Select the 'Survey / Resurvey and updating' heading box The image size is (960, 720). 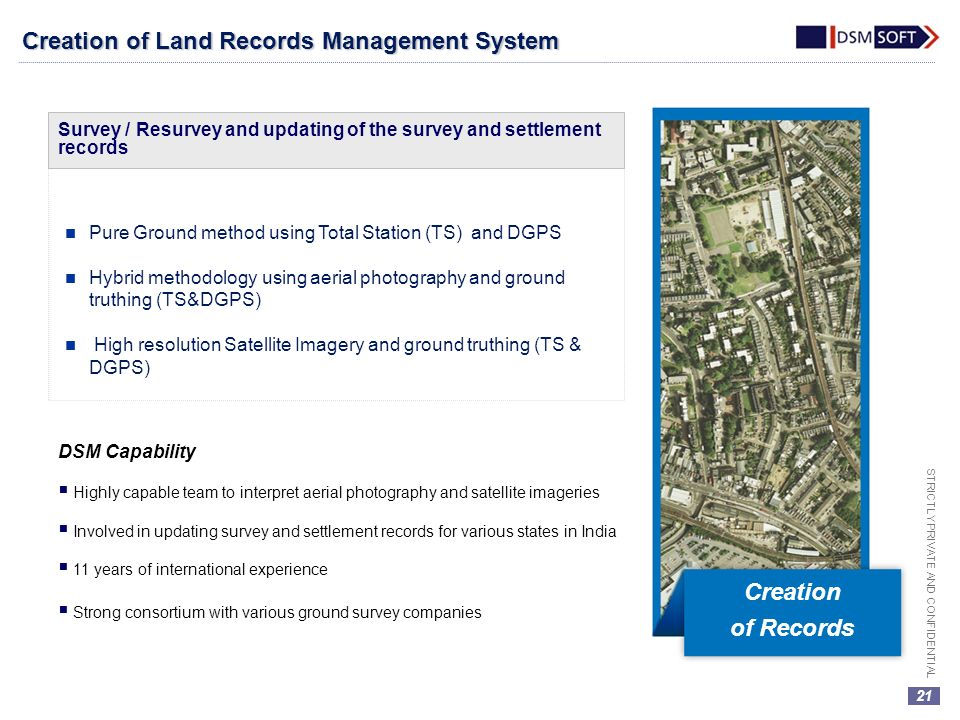pyautogui.click(x=336, y=140)
